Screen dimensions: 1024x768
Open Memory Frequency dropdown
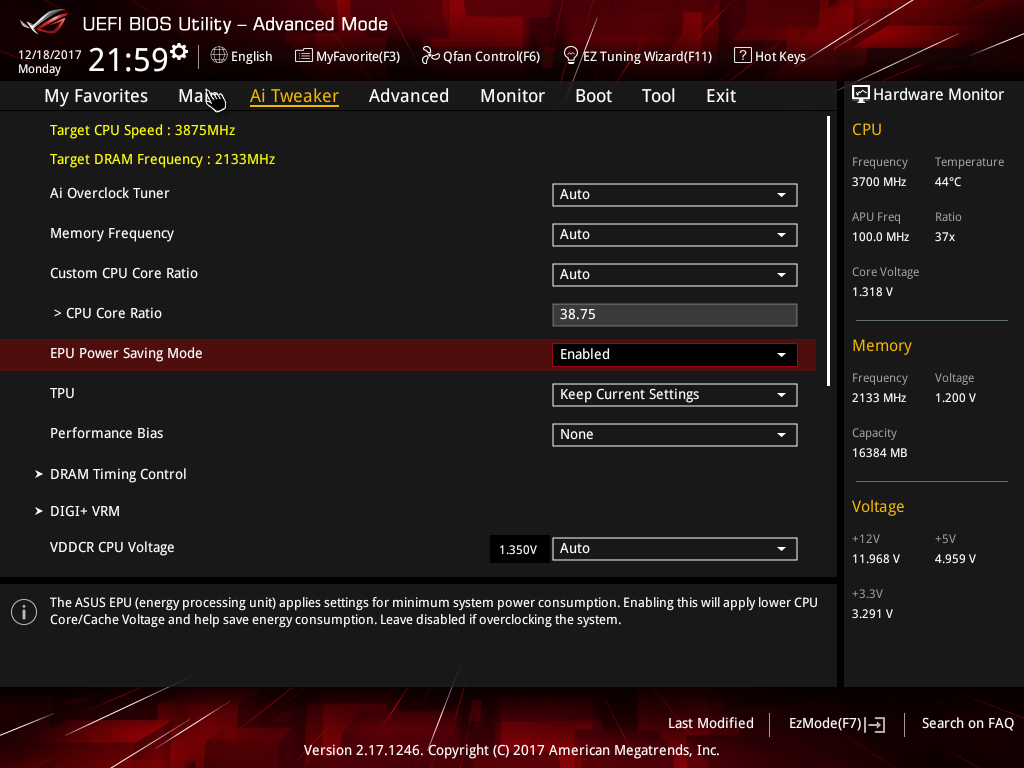point(675,234)
